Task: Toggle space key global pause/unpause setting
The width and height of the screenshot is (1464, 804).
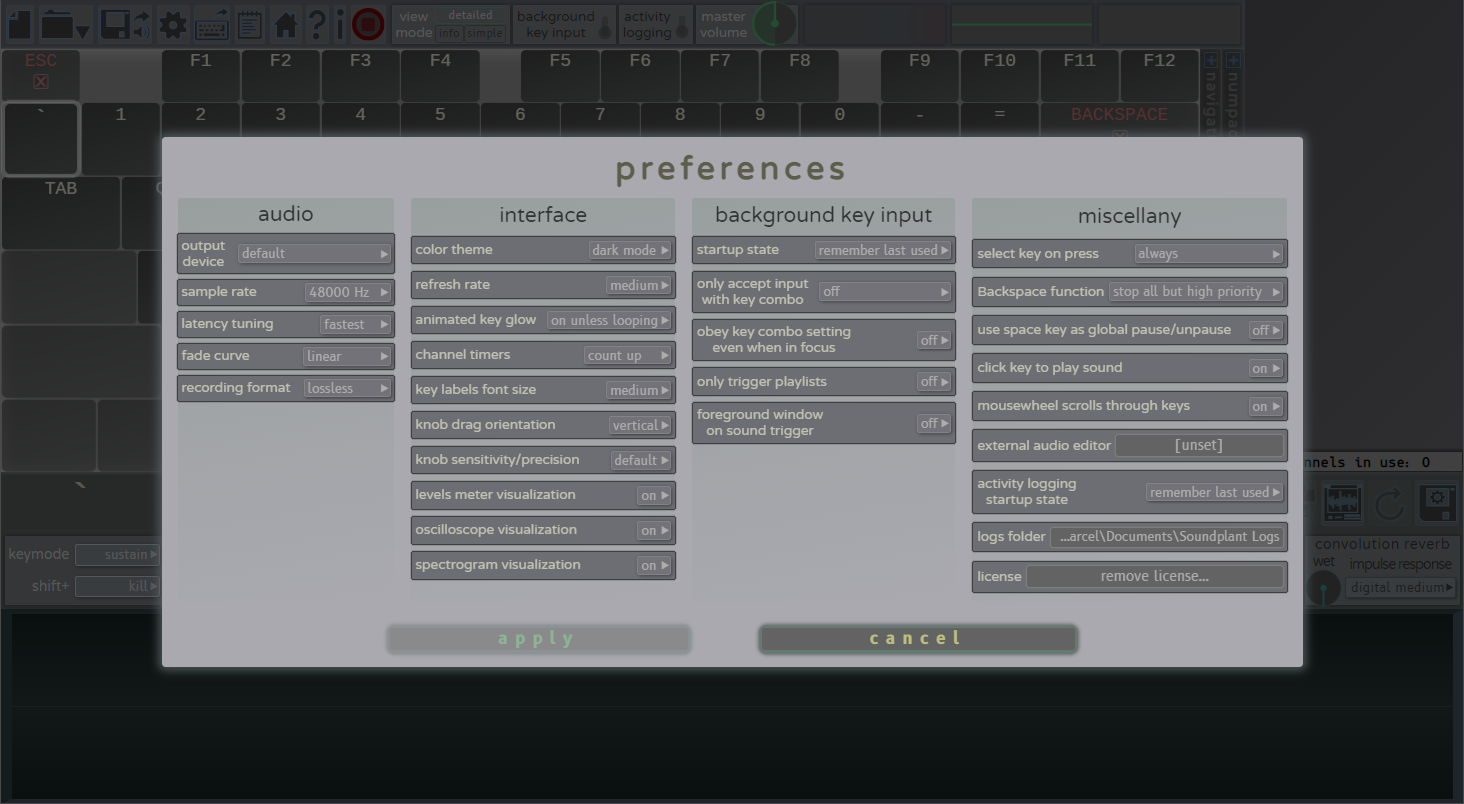Action: (1265, 330)
